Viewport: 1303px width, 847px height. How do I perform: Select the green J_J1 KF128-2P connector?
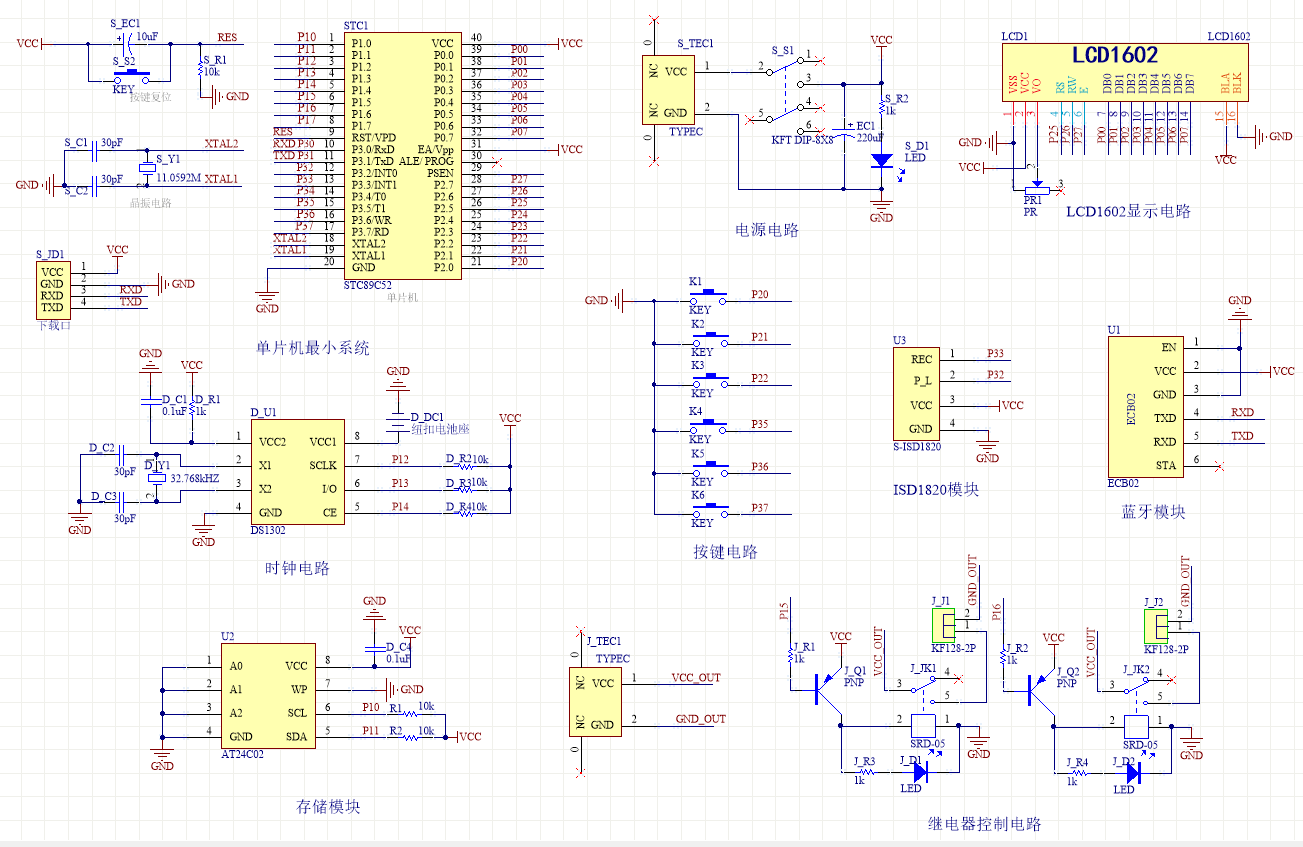pos(943,626)
